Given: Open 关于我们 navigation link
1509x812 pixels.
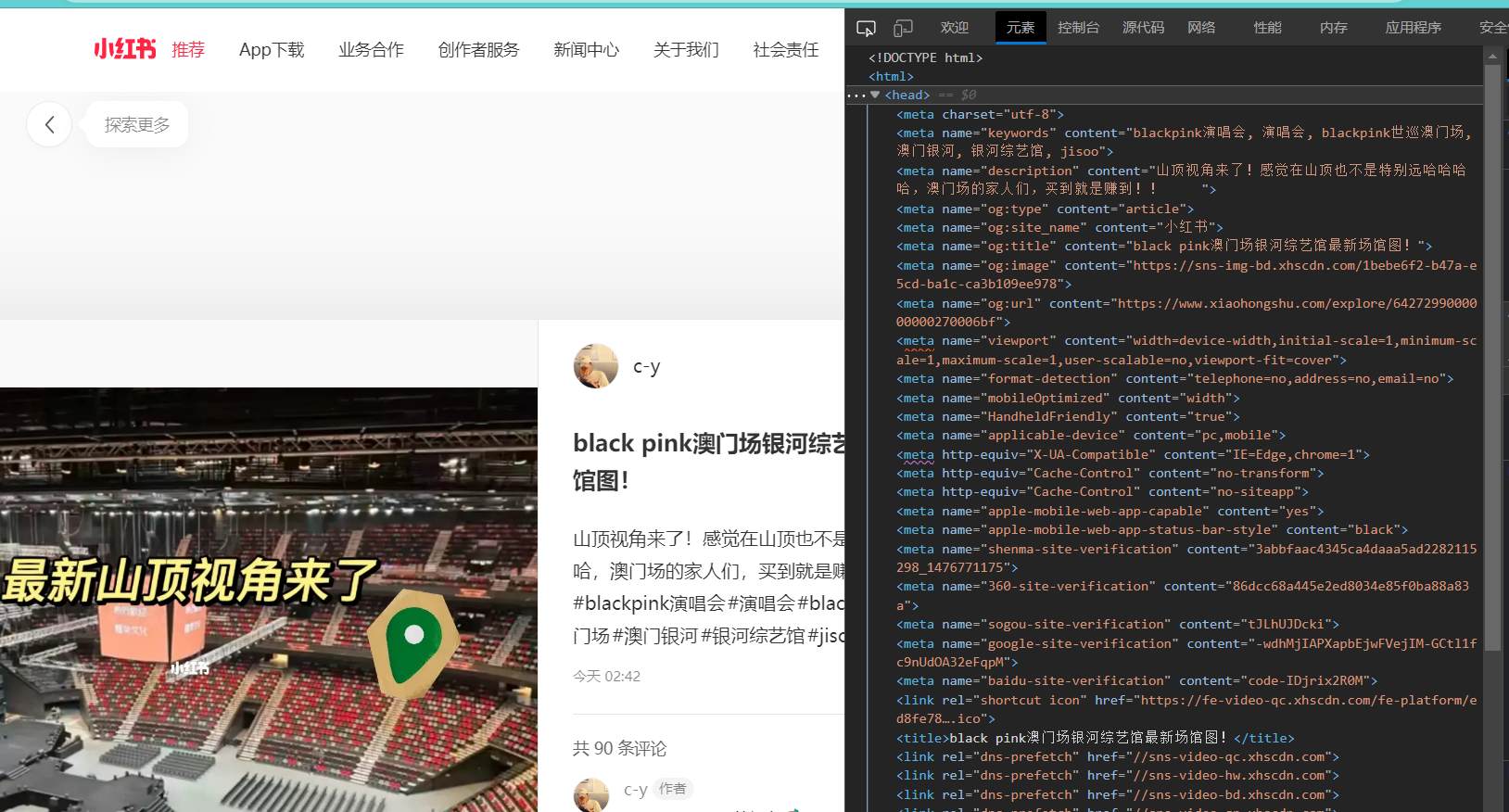Looking at the screenshot, I should click(x=686, y=49).
